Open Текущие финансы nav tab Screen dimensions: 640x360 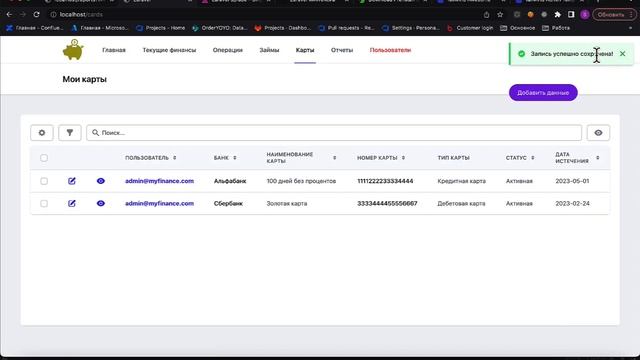[169, 50]
